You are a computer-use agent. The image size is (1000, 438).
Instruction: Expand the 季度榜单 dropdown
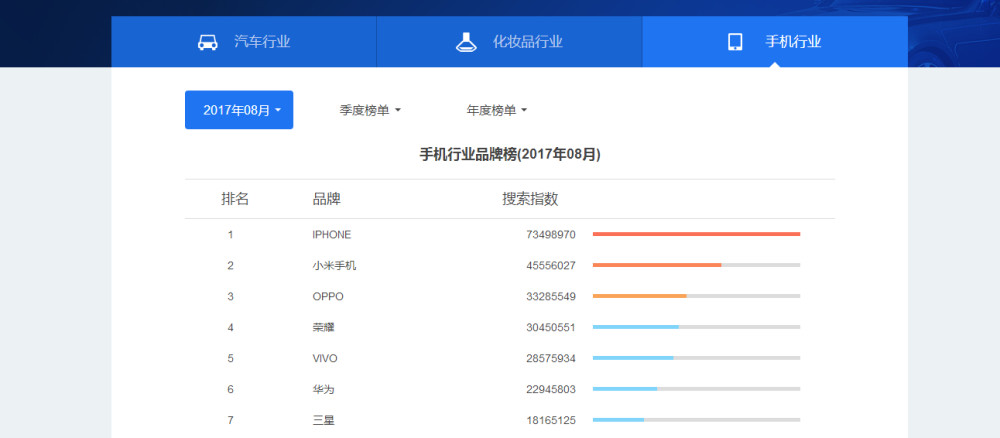(x=370, y=110)
